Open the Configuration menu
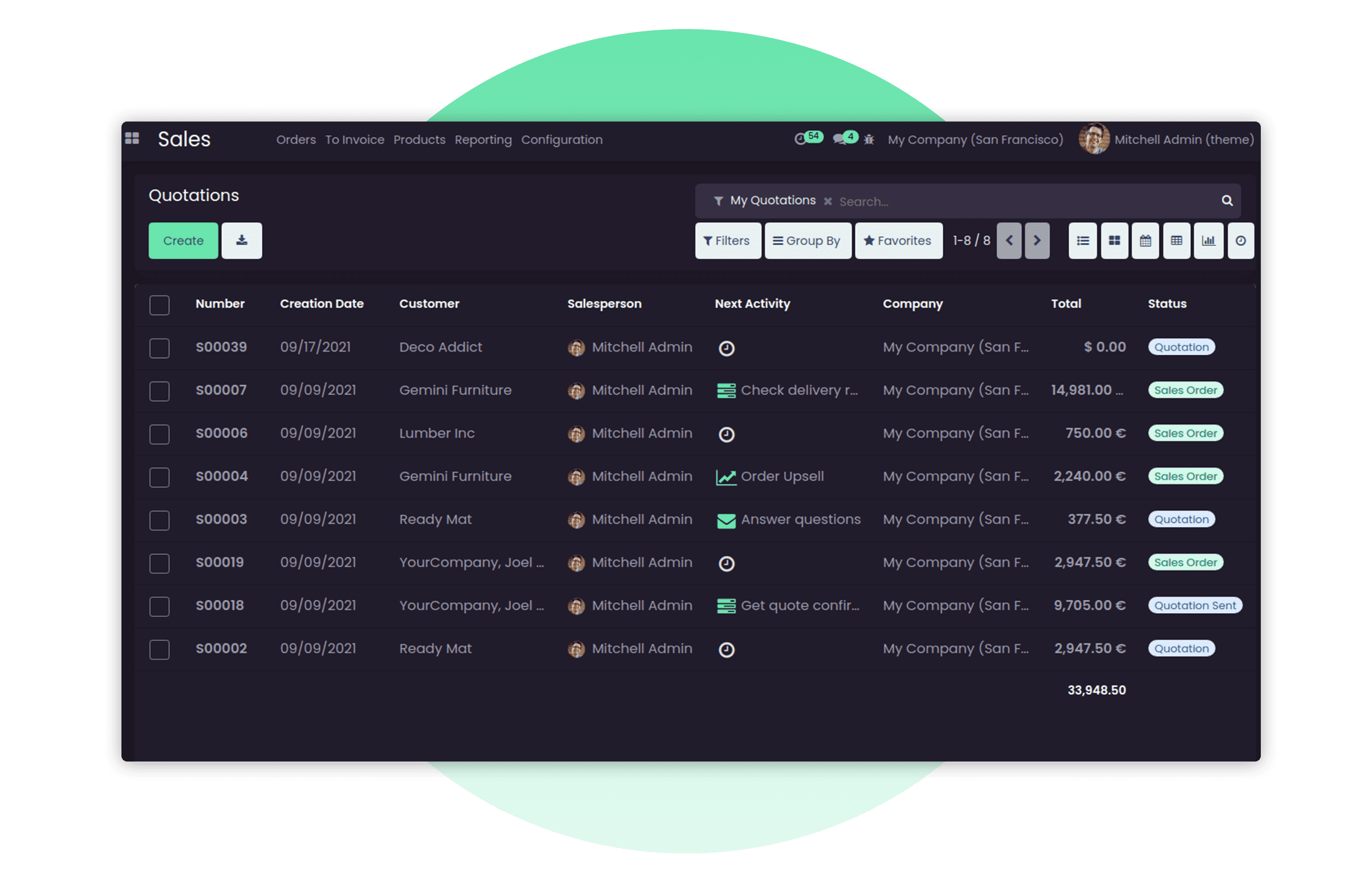The image size is (1372, 883). (561, 140)
